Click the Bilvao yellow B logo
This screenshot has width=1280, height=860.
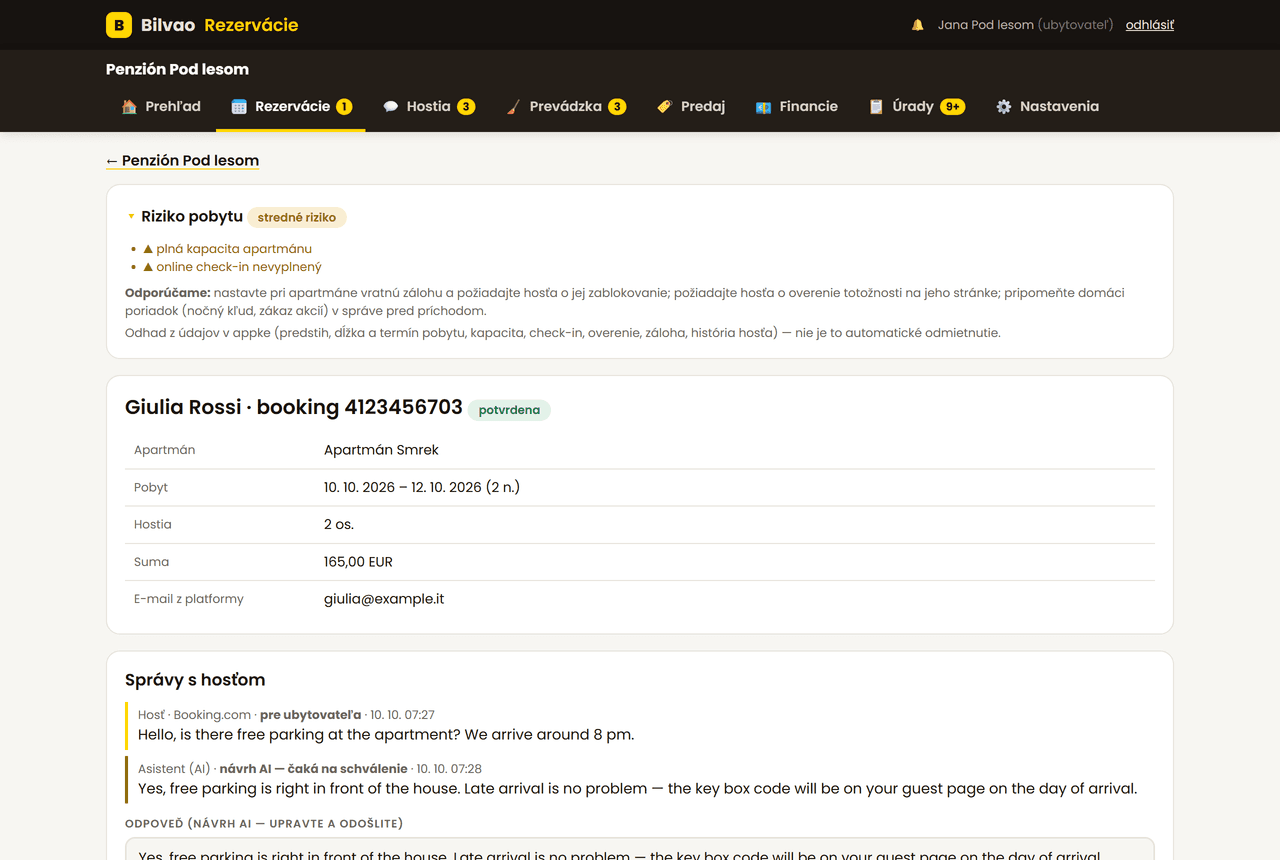coord(119,25)
